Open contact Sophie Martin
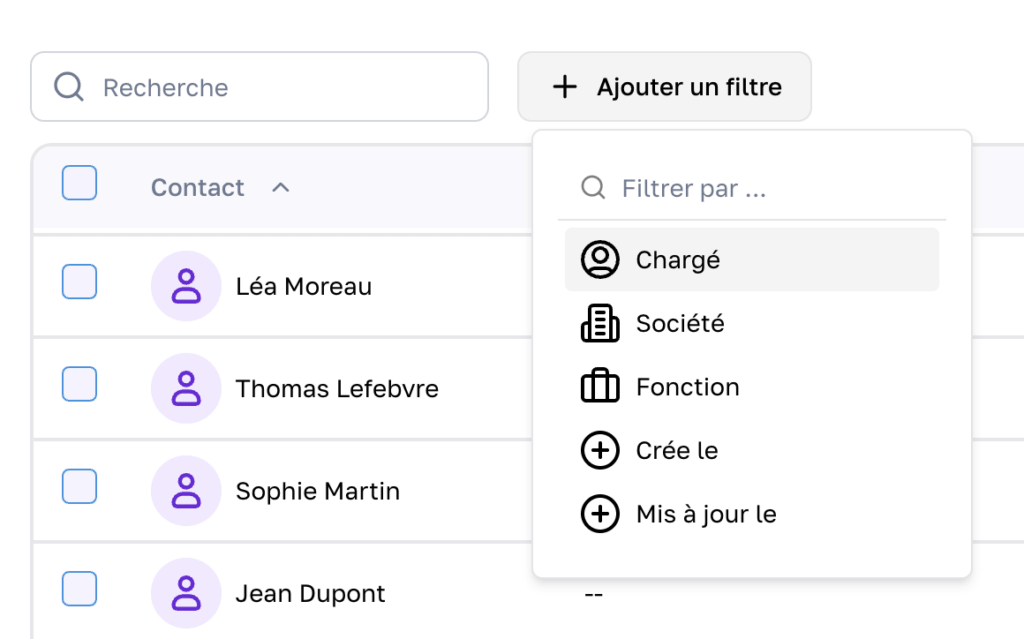1024x639 pixels. pos(317,491)
